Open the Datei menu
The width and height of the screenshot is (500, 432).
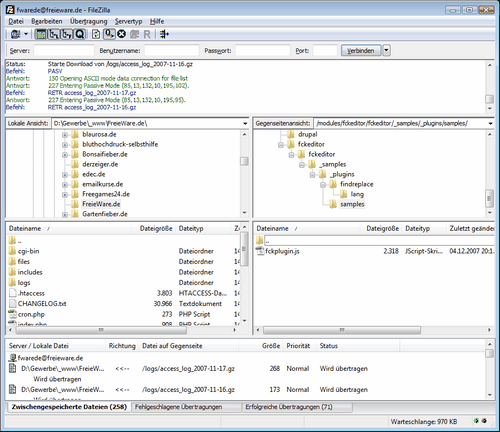pos(16,21)
